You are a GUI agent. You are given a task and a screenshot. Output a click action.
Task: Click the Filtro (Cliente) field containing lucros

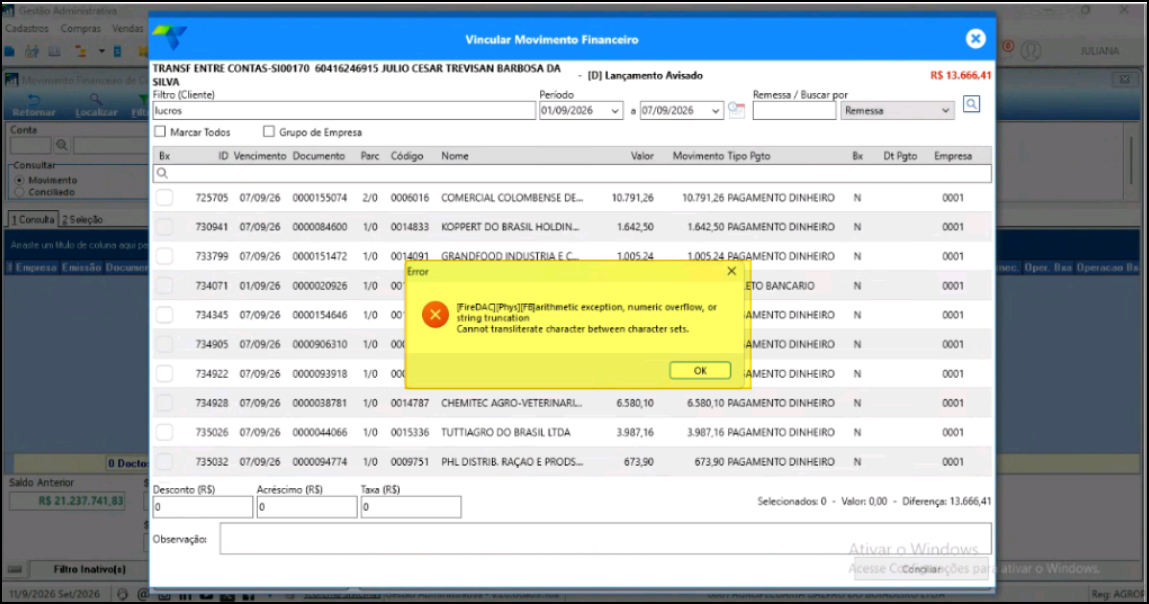344,111
